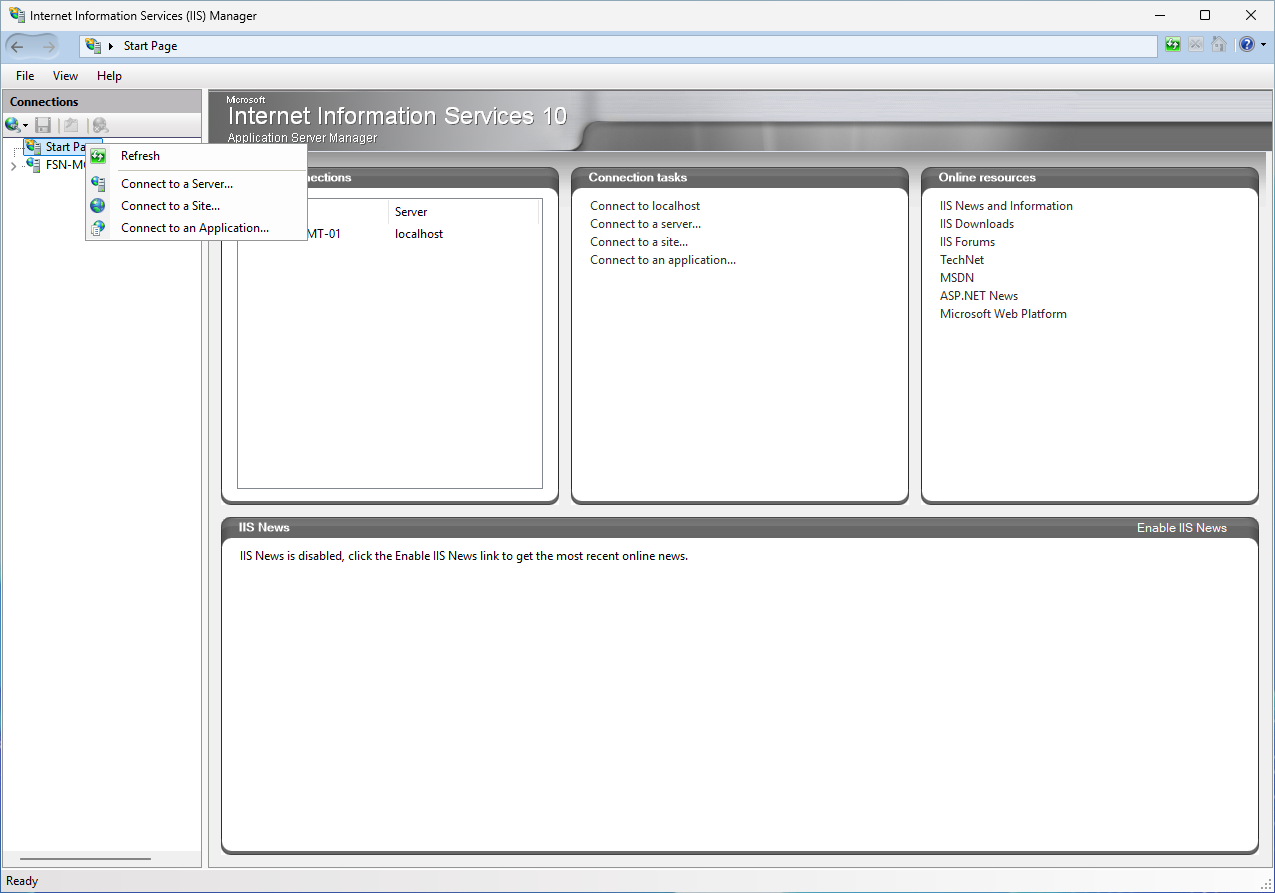Viewport: 1275px width, 893px height.
Task: Click the Create New Connection globe icon
Action: click(x=12, y=125)
